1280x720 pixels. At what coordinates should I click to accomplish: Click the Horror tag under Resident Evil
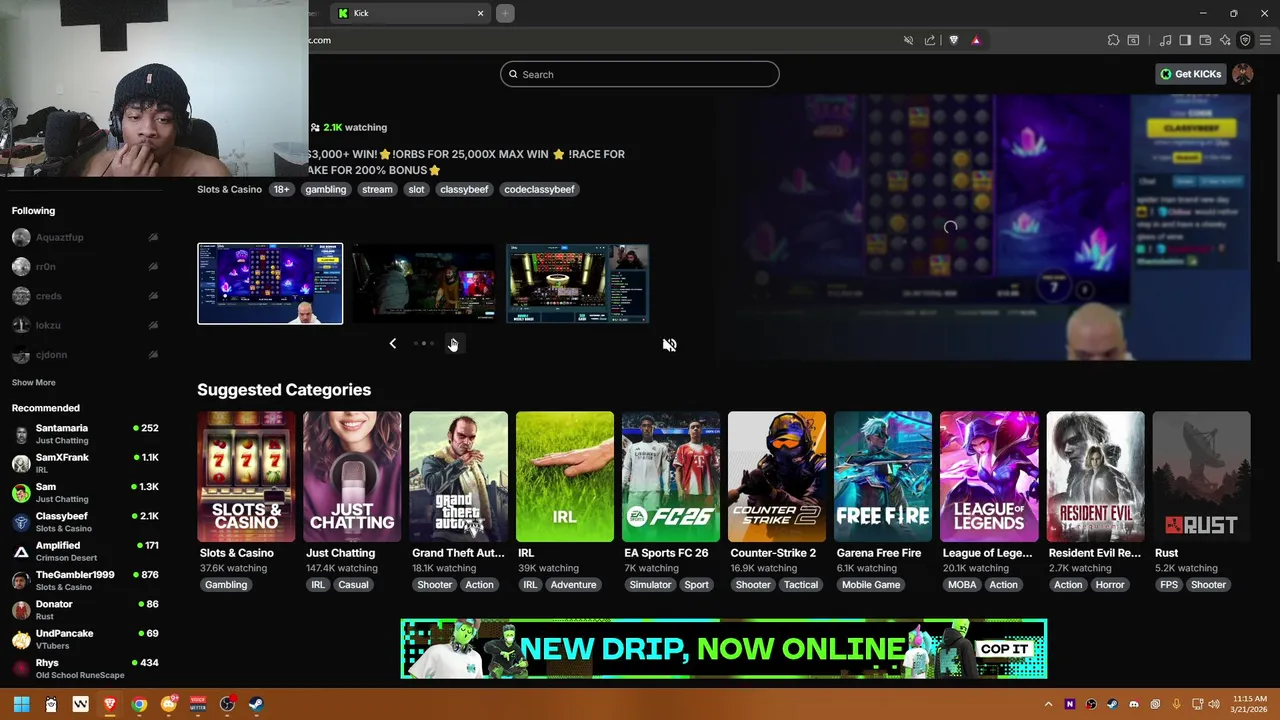(x=1110, y=585)
